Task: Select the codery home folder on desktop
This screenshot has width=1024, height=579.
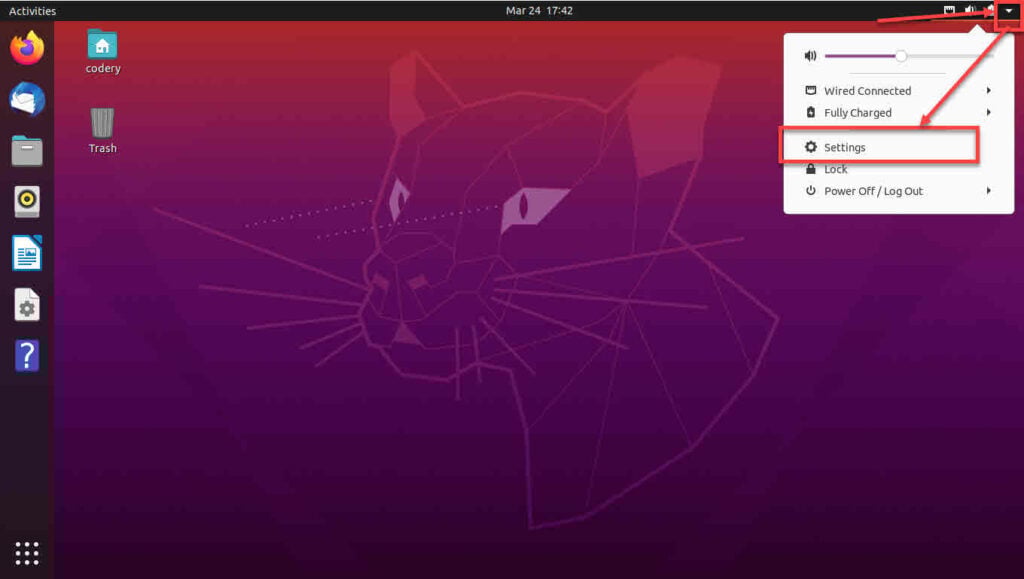Action: click(103, 52)
